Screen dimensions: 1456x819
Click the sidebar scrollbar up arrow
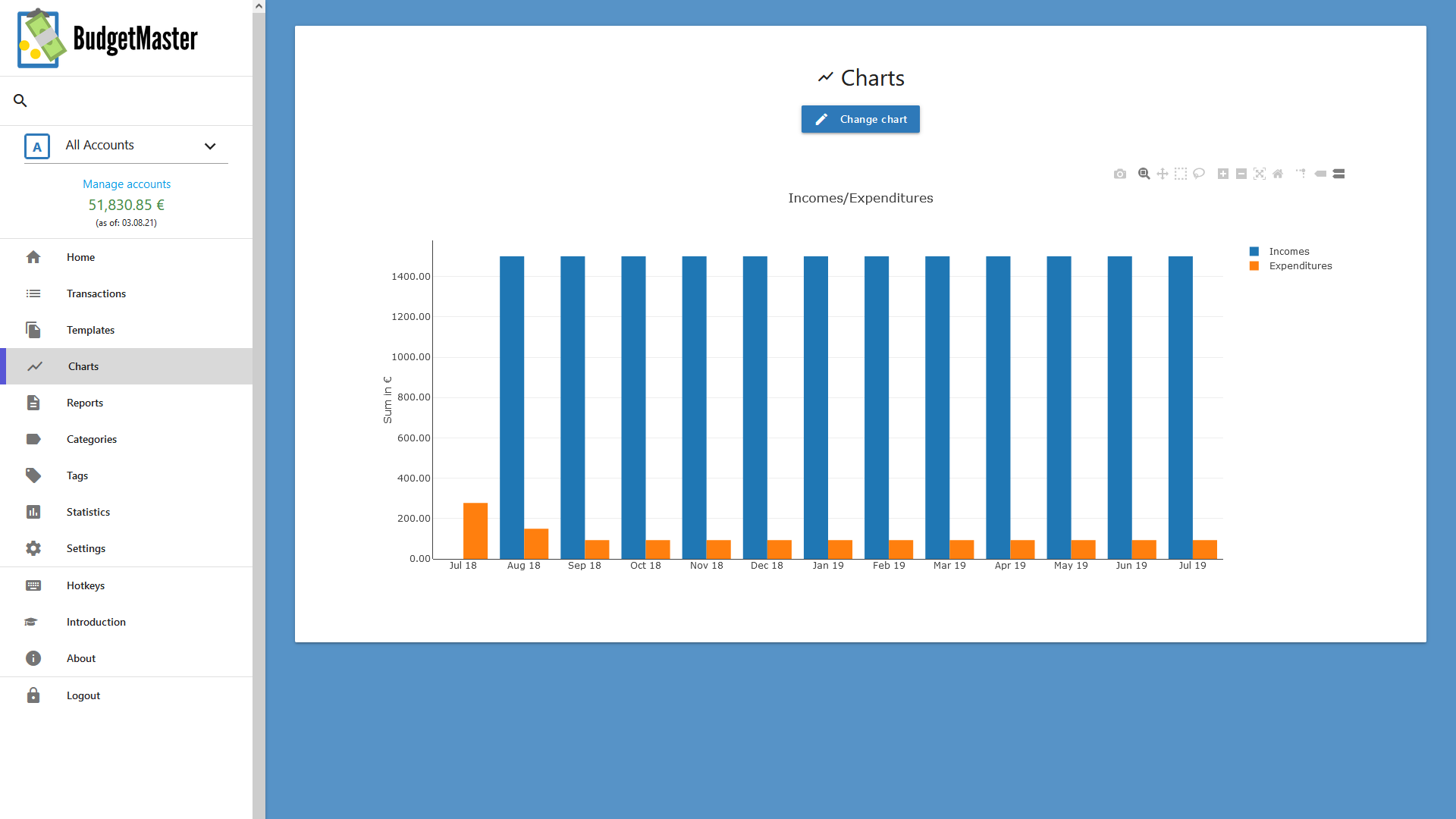259,6
